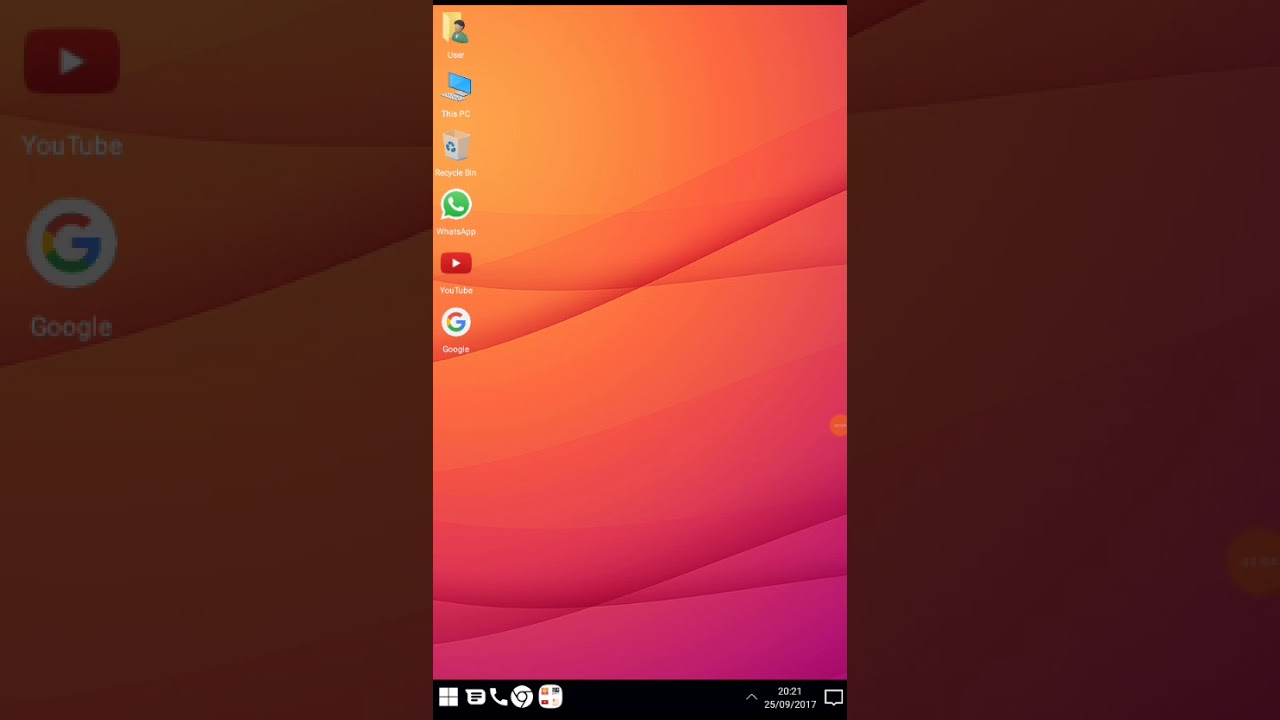Image resolution: width=1280 pixels, height=720 pixels.
Task: Open the User folder icon
Action: 455,29
